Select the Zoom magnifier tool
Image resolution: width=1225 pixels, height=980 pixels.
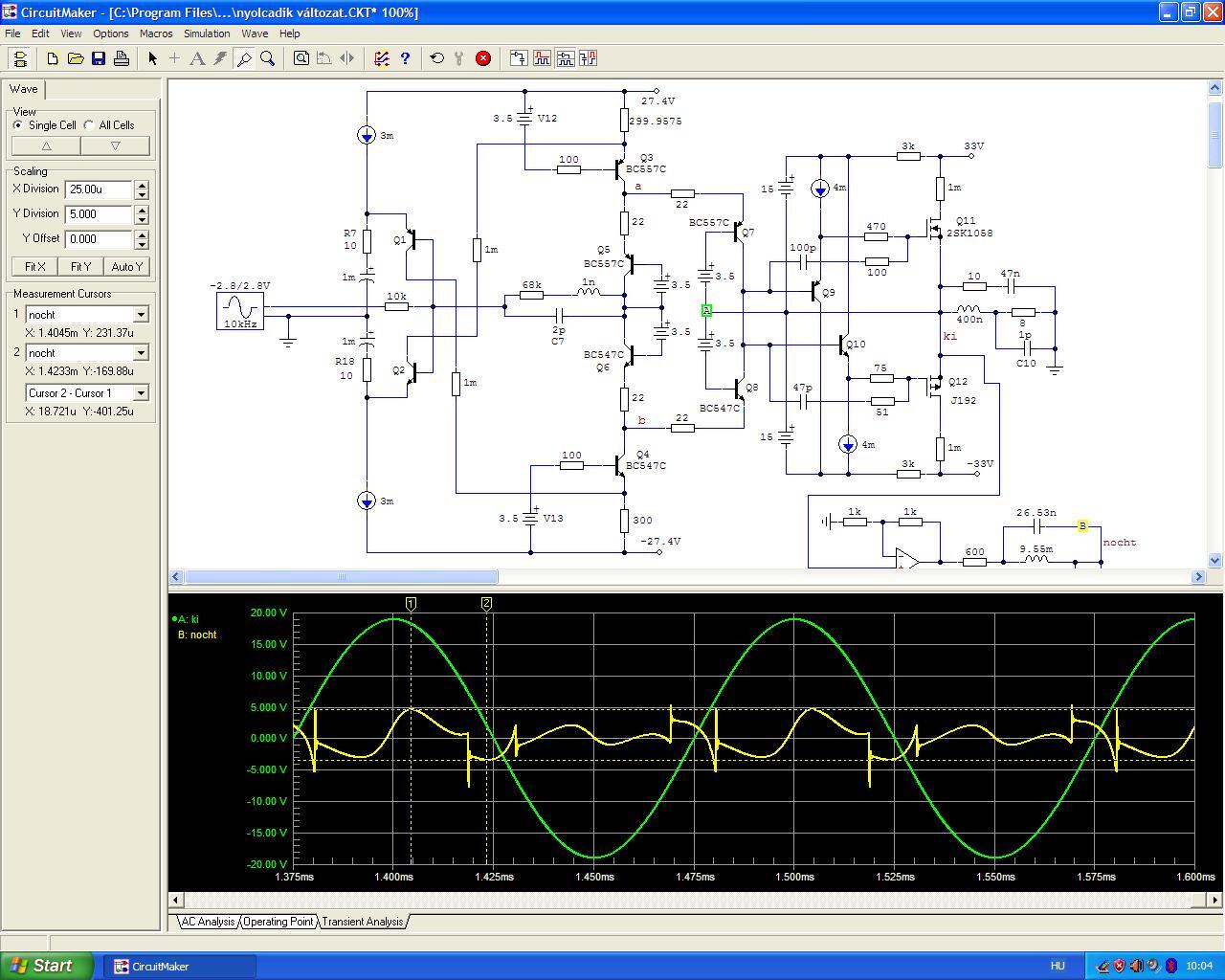pos(268,58)
